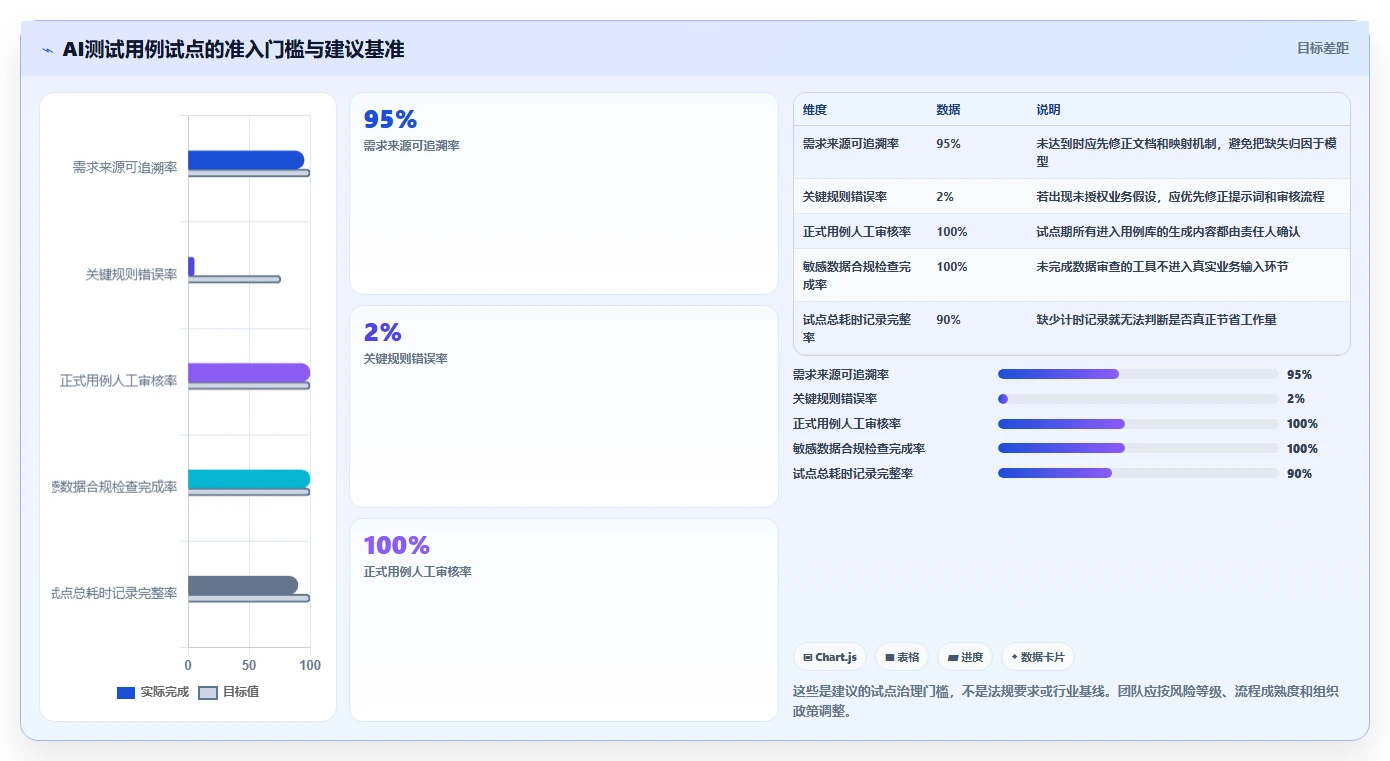
Task: Click the 关键规则错误率 chart axis label
Action: pos(131,274)
